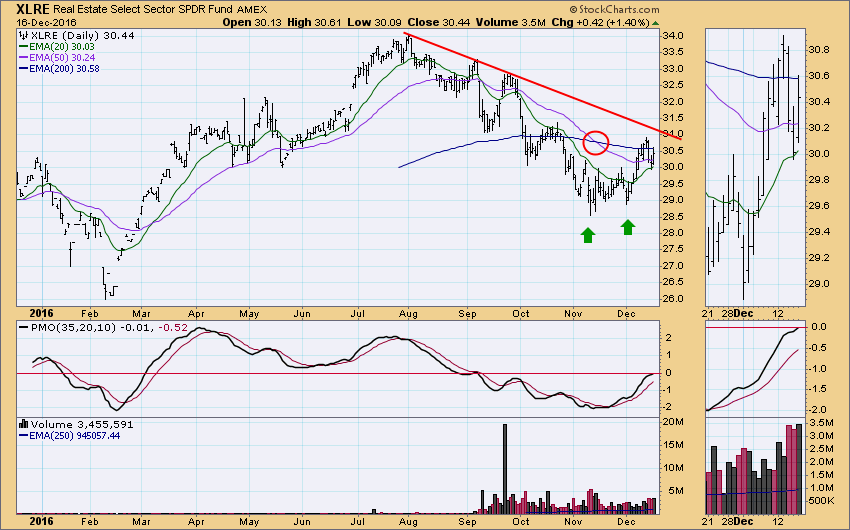Click the Aug label below the price panel
The image size is (850, 530).
[408, 314]
